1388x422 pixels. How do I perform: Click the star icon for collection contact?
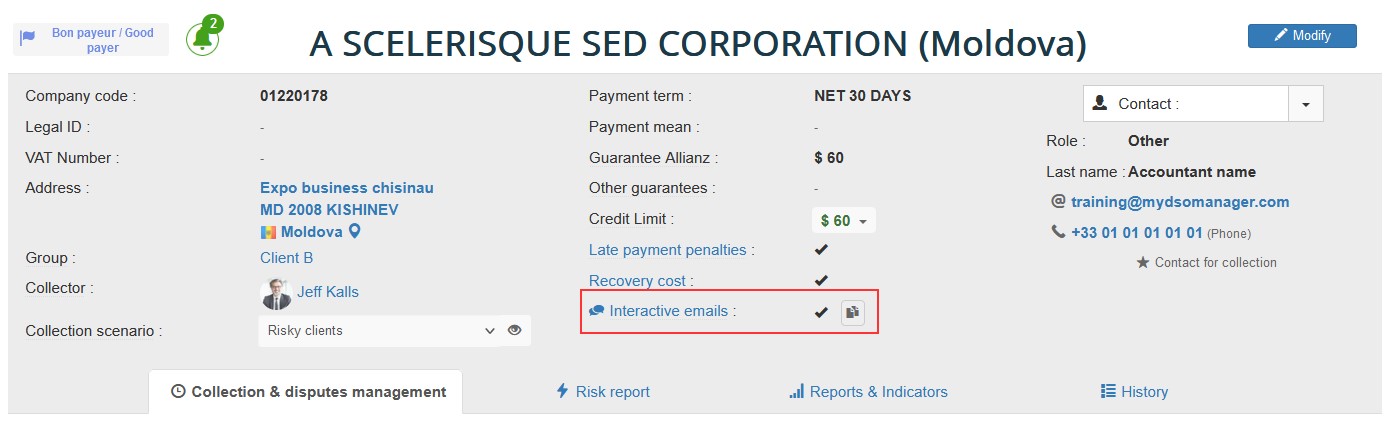1143,263
